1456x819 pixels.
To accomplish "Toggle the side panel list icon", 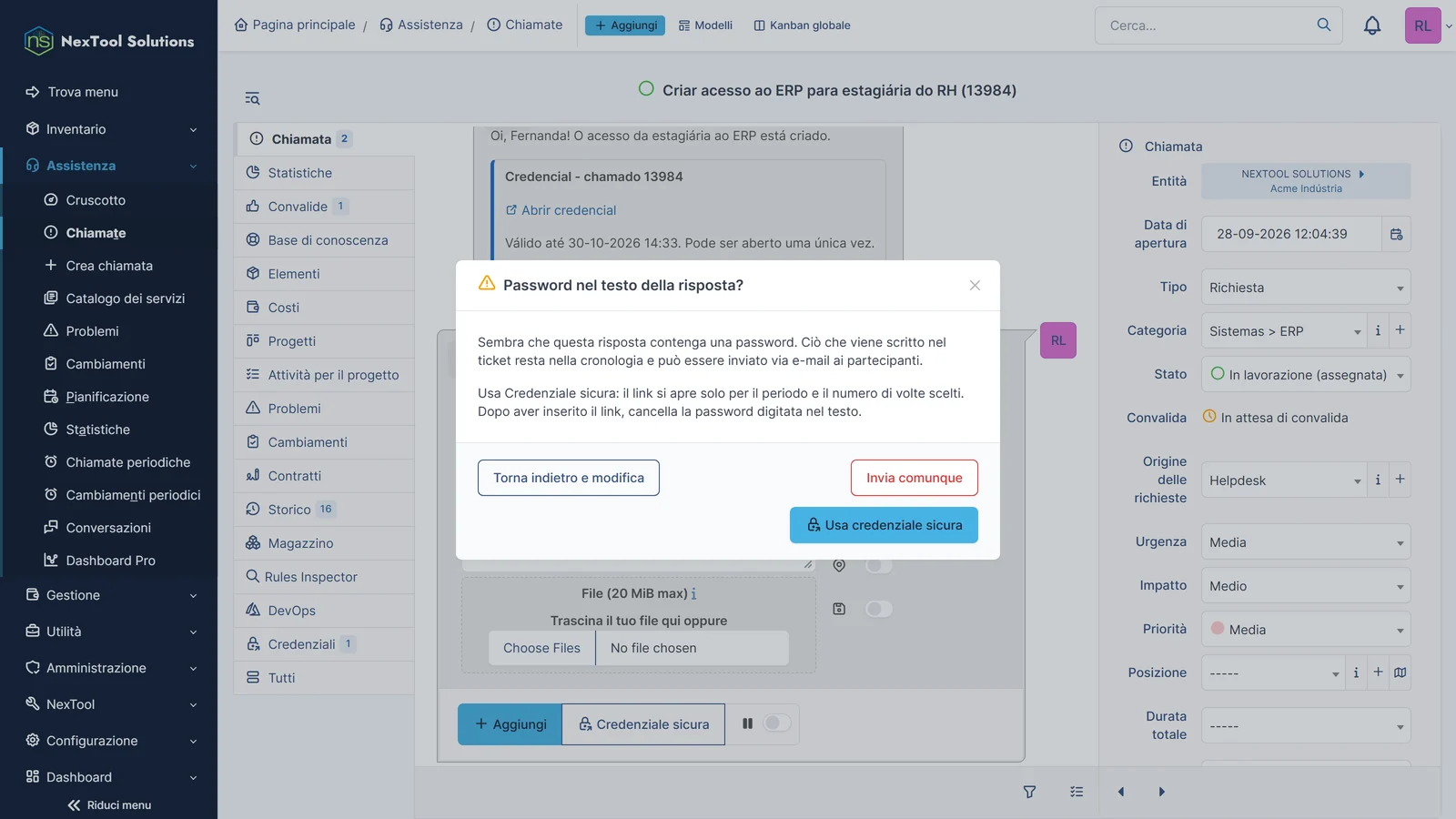I will (252, 98).
